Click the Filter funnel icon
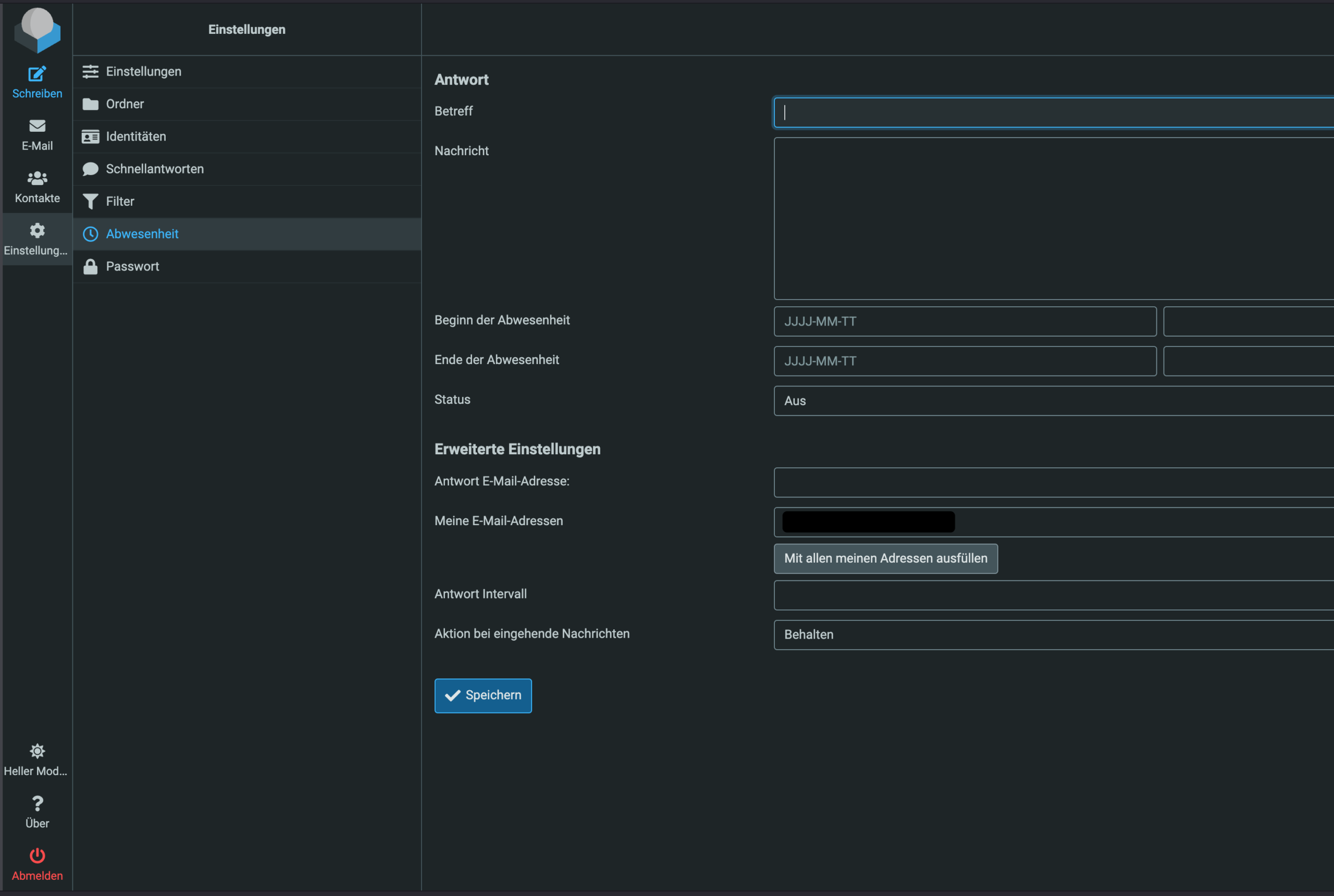This screenshot has width=1334, height=896. [x=90, y=202]
